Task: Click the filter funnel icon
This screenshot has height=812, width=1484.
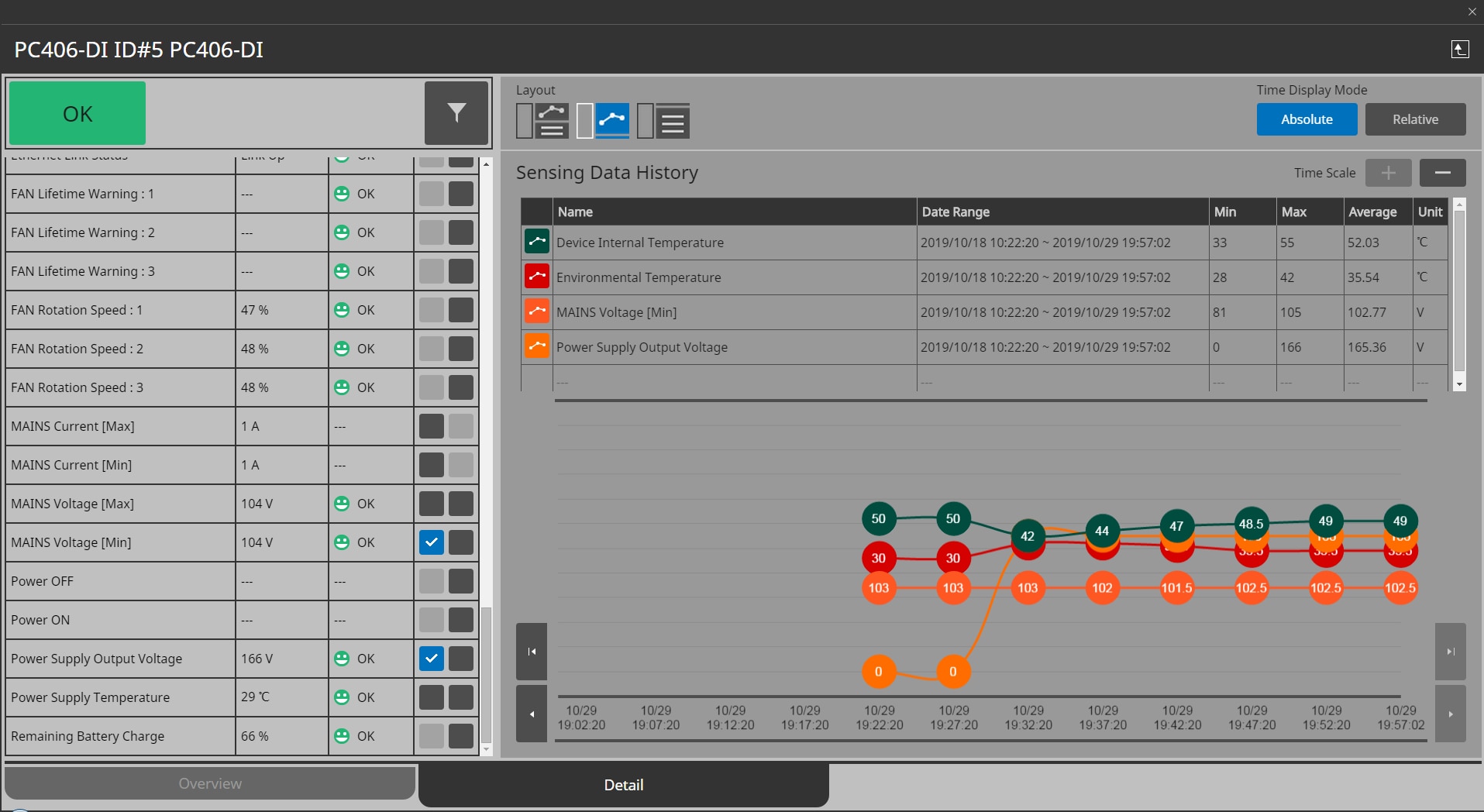Action: point(456,113)
